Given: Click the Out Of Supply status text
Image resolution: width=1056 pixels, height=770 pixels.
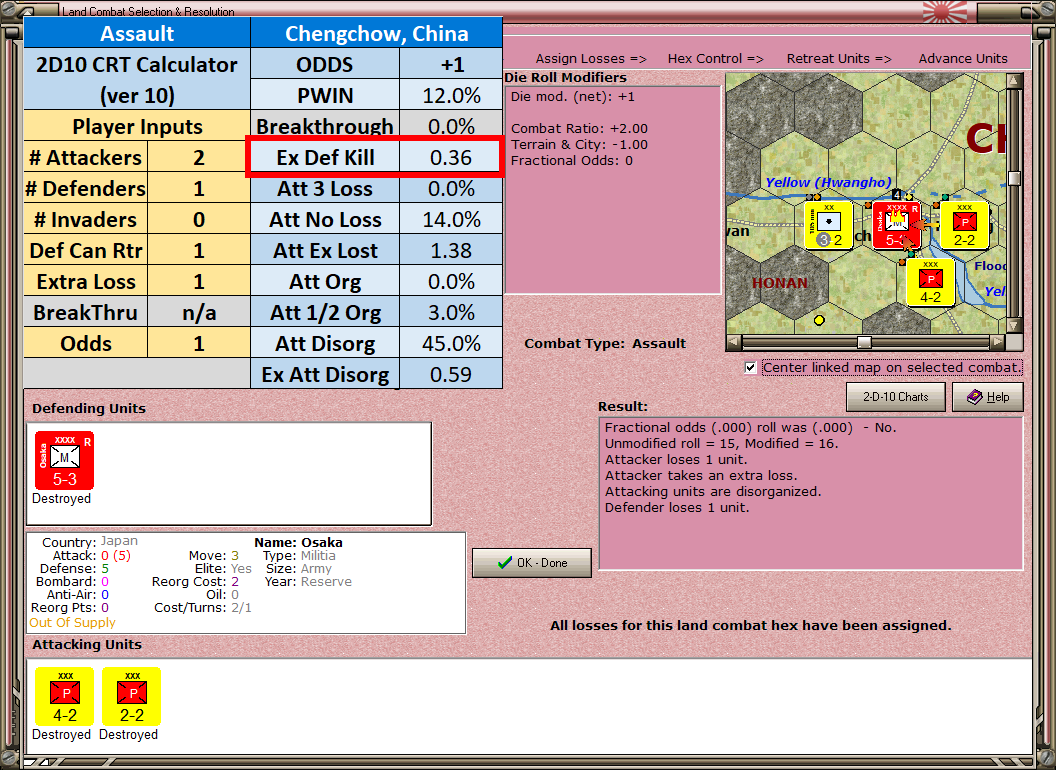Looking at the screenshot, I should [x=72, y=622].
